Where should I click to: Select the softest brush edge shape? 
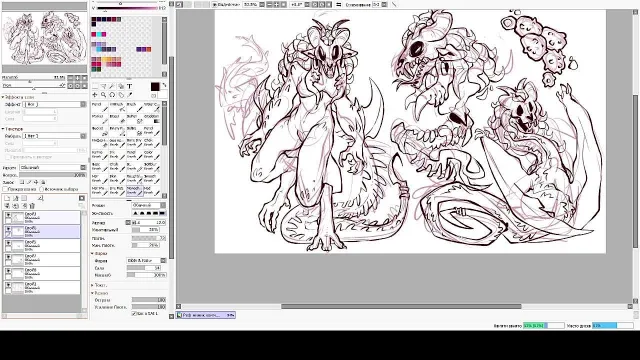click(136, 213)
